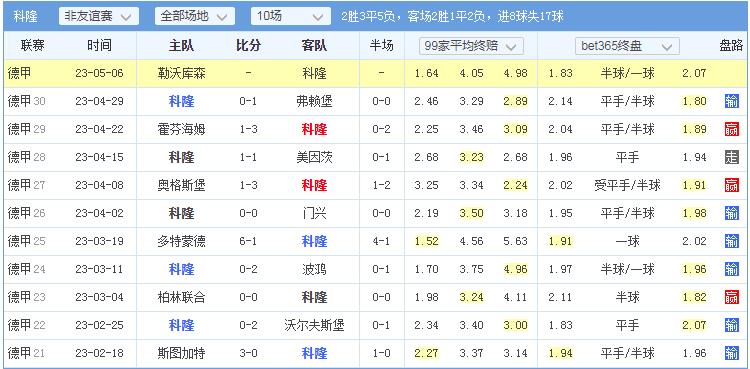Click highlighted odds 2.89 in 弗赖堡 row
The image size is (750, 369).
(515, 101)
